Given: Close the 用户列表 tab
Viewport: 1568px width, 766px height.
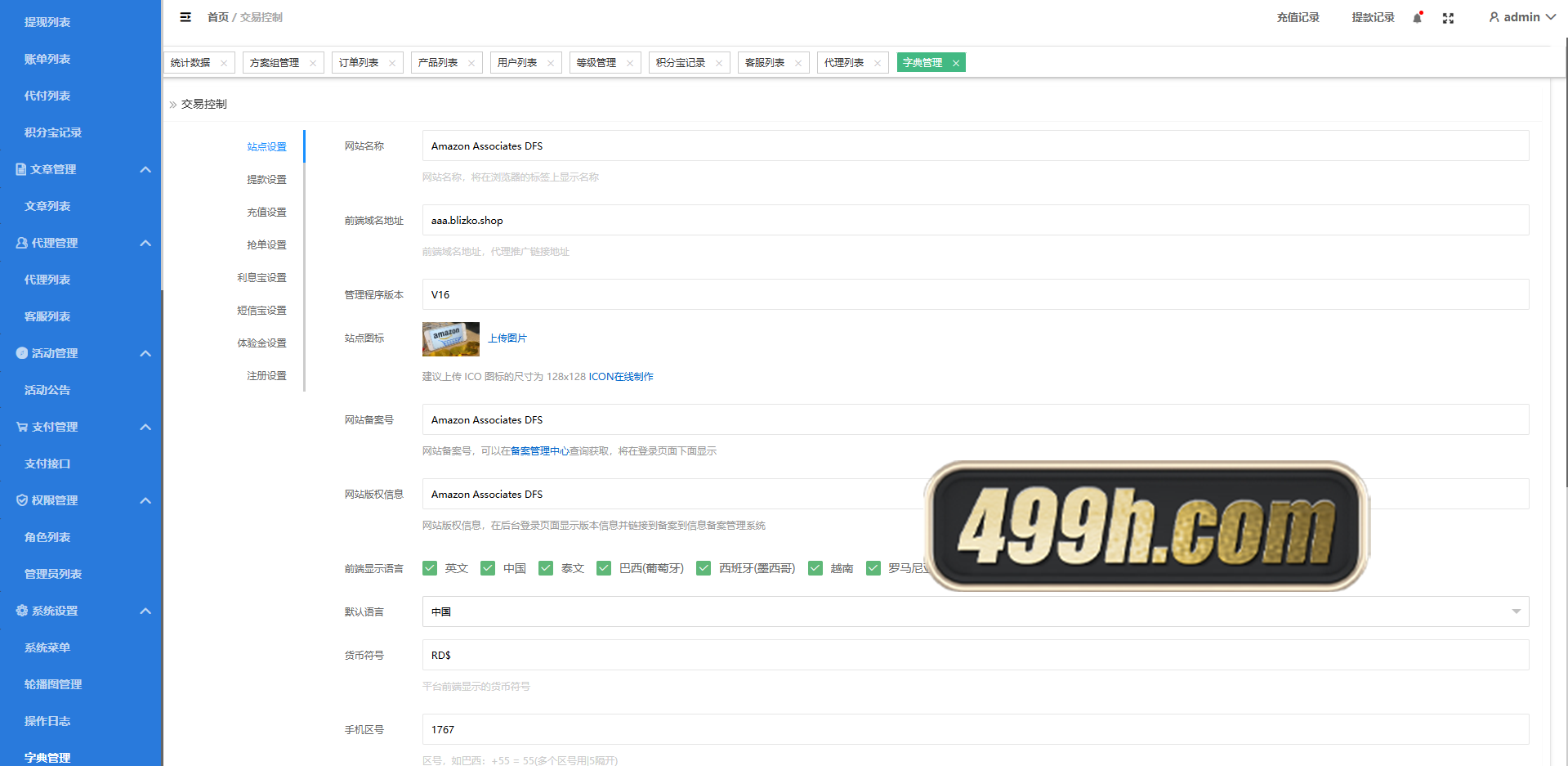Looking at the screenshot, I should pyautogui.click(x=551, y=63).
